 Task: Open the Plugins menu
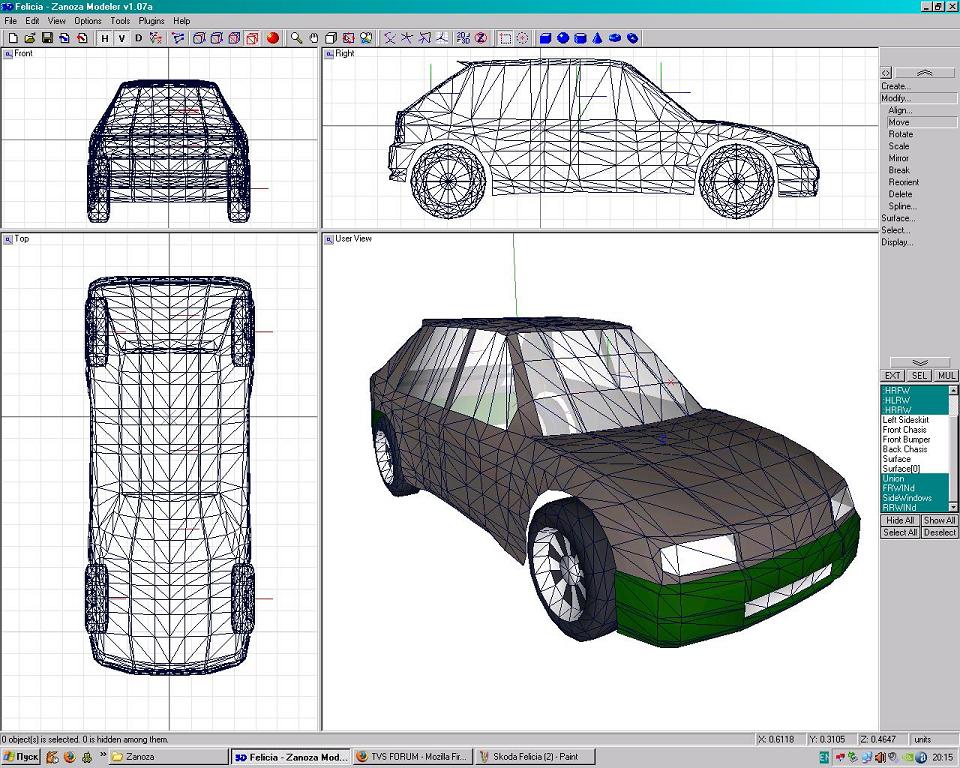151,21
